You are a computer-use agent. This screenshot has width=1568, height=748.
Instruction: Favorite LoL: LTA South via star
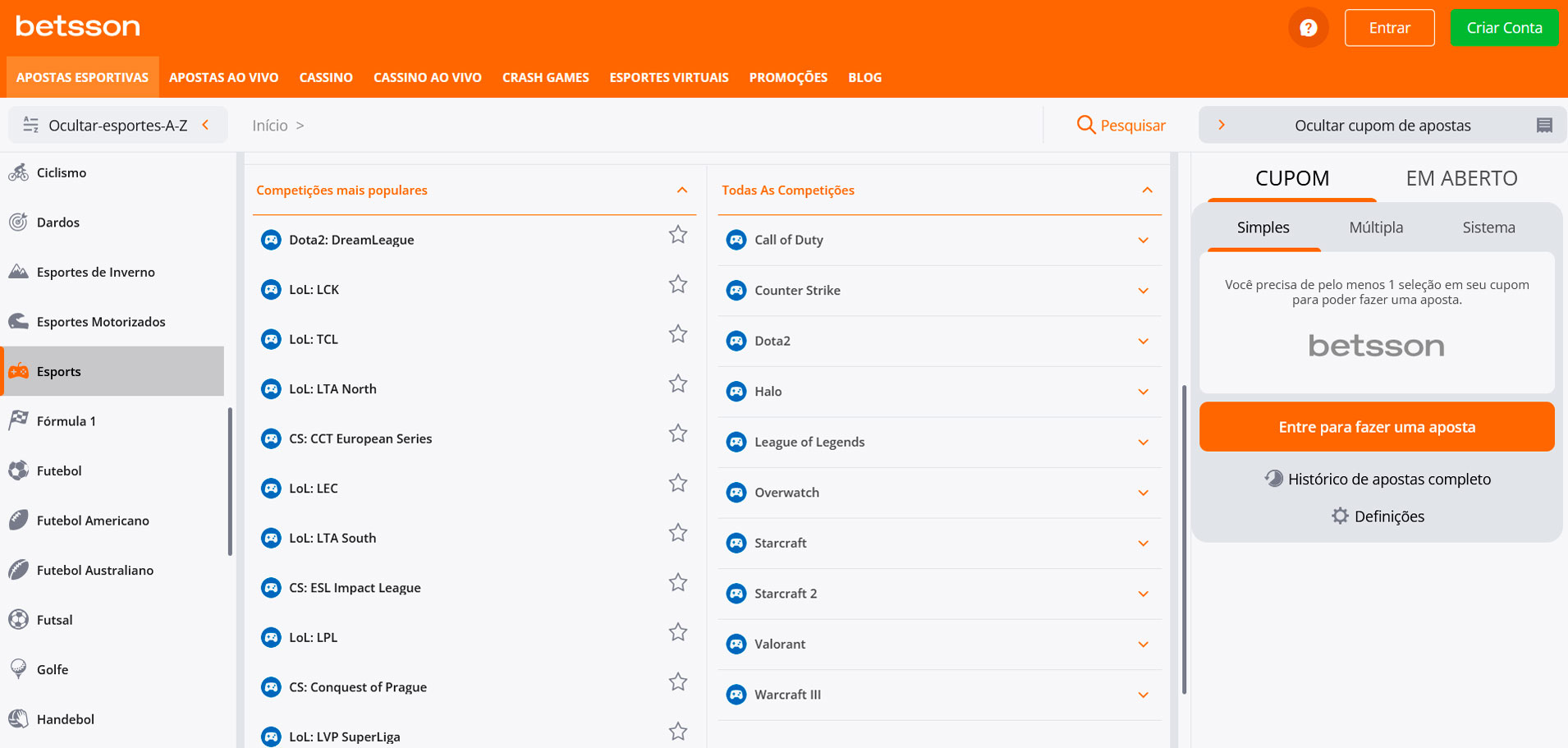click(x=677, y=533)
